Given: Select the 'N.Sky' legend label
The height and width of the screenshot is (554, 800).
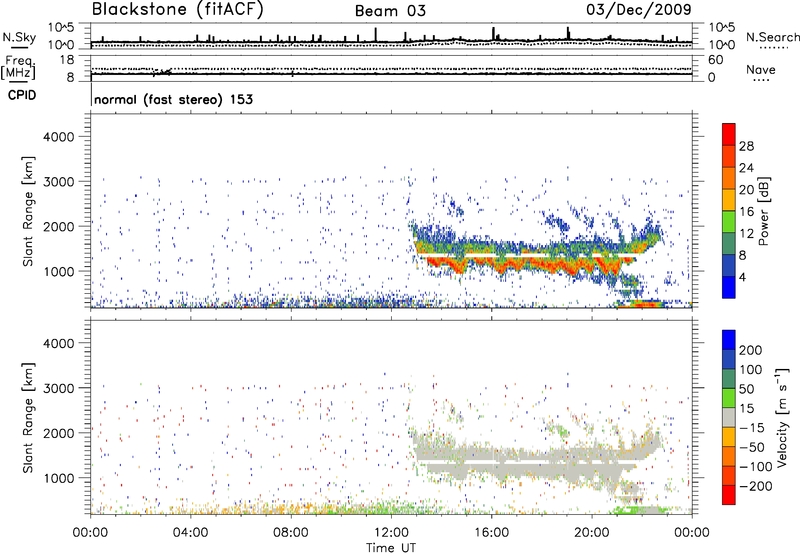Looking at the screenshot, I should point(19,37).
